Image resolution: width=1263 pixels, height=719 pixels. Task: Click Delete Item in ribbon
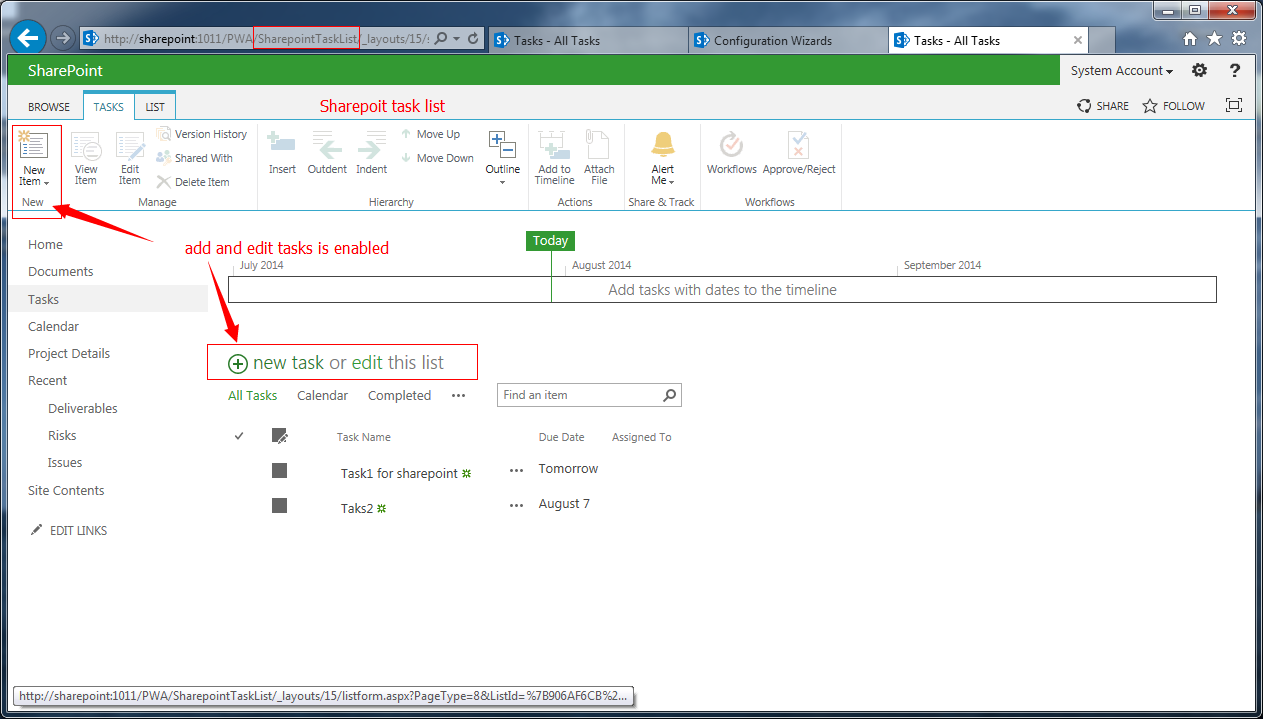click(193, 182)
